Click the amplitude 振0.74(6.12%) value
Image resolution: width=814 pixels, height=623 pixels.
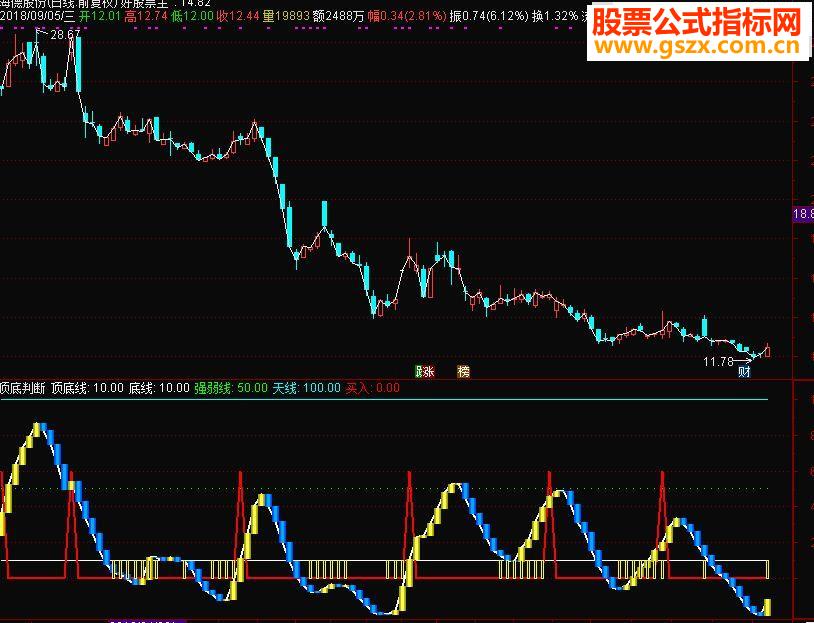(x=489, y=16)
